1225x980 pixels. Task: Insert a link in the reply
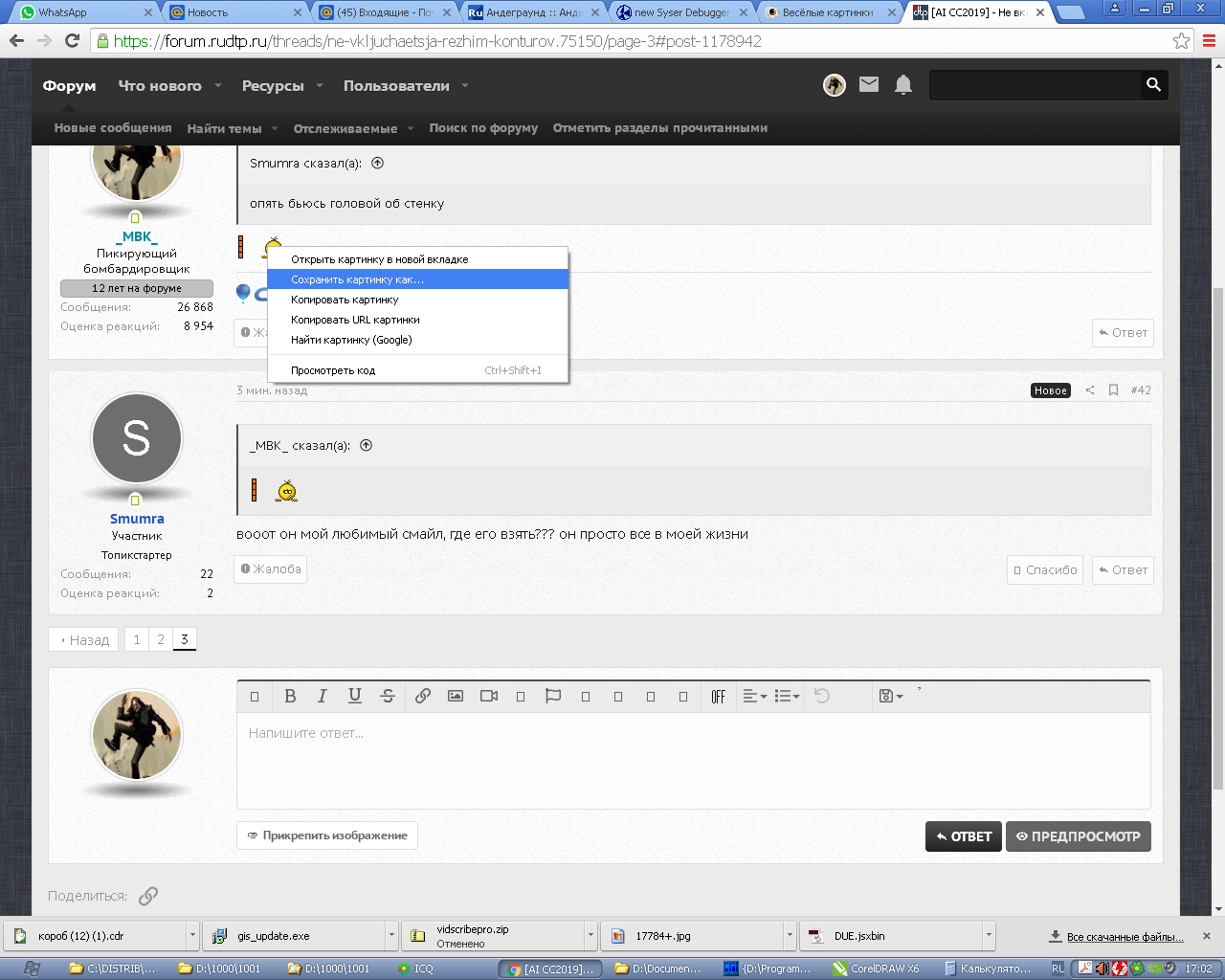click(x=423, y=697)
